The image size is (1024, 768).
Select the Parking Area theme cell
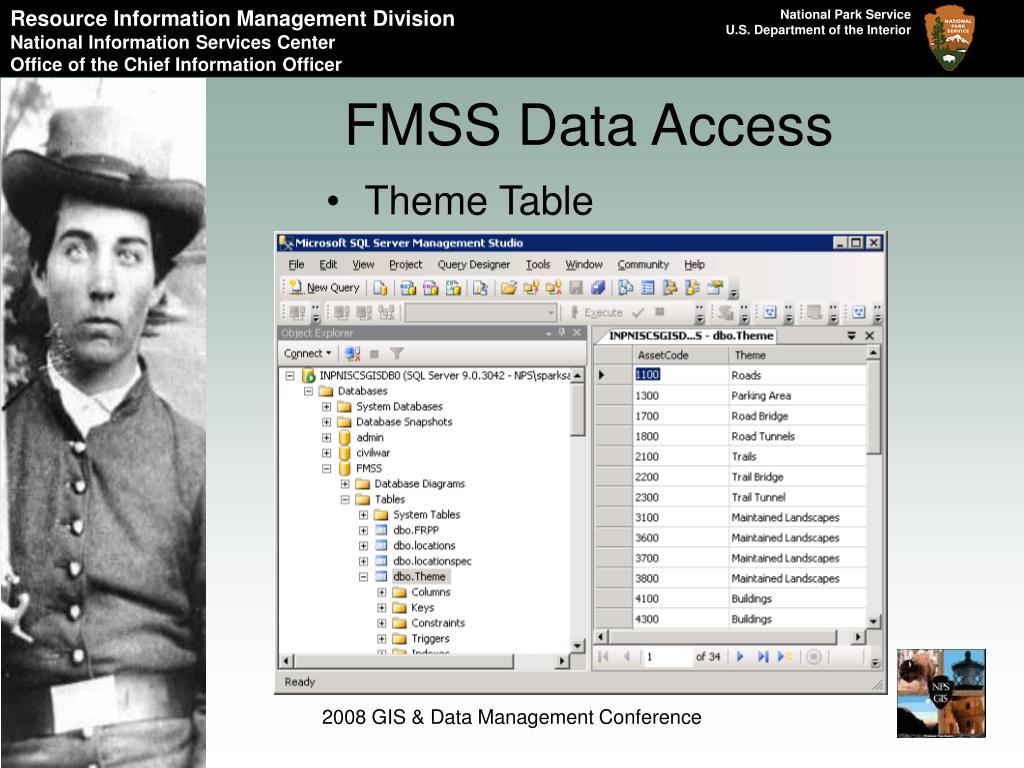coord(797,396)
